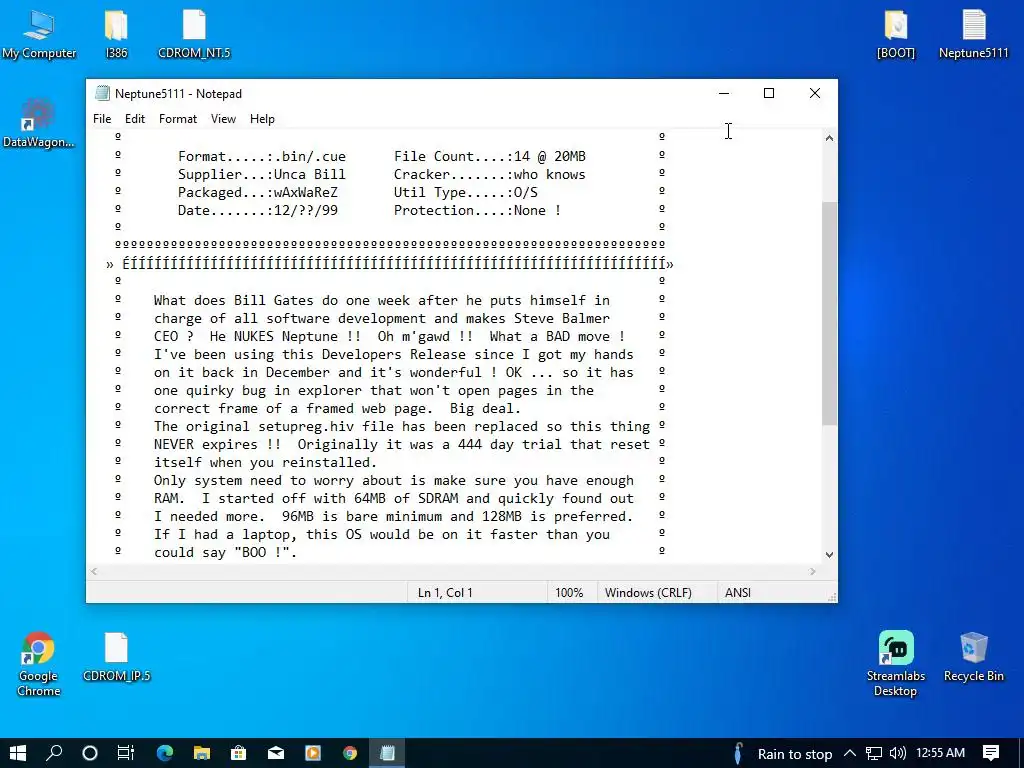Image resolution: width=1024 pixels, height=768 pixels.
Task: Open Microsoft Store from taskbar
Action: click(x=239, y=753)
